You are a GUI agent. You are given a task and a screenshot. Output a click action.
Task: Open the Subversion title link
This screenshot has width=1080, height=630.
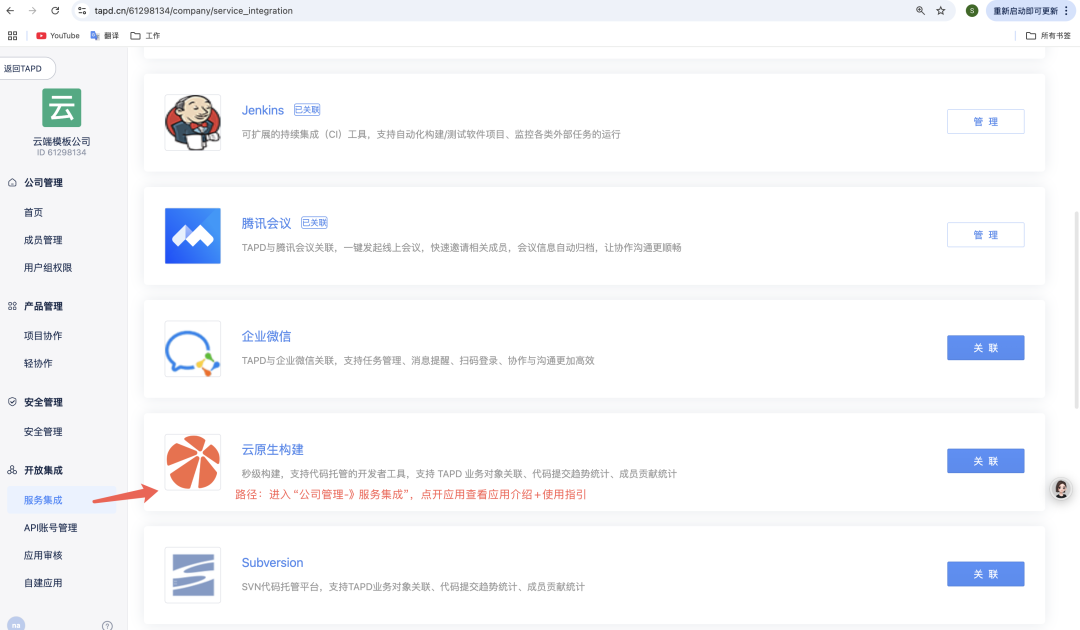272,563
